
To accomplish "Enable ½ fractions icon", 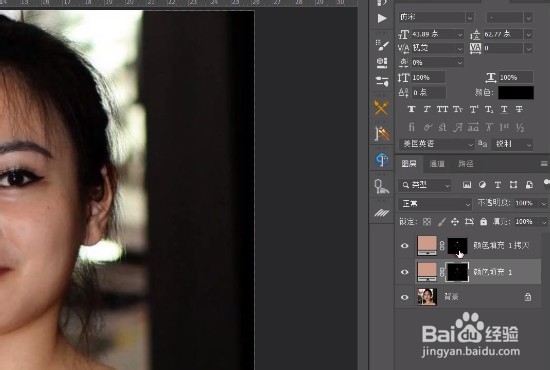I will (520, 127).
